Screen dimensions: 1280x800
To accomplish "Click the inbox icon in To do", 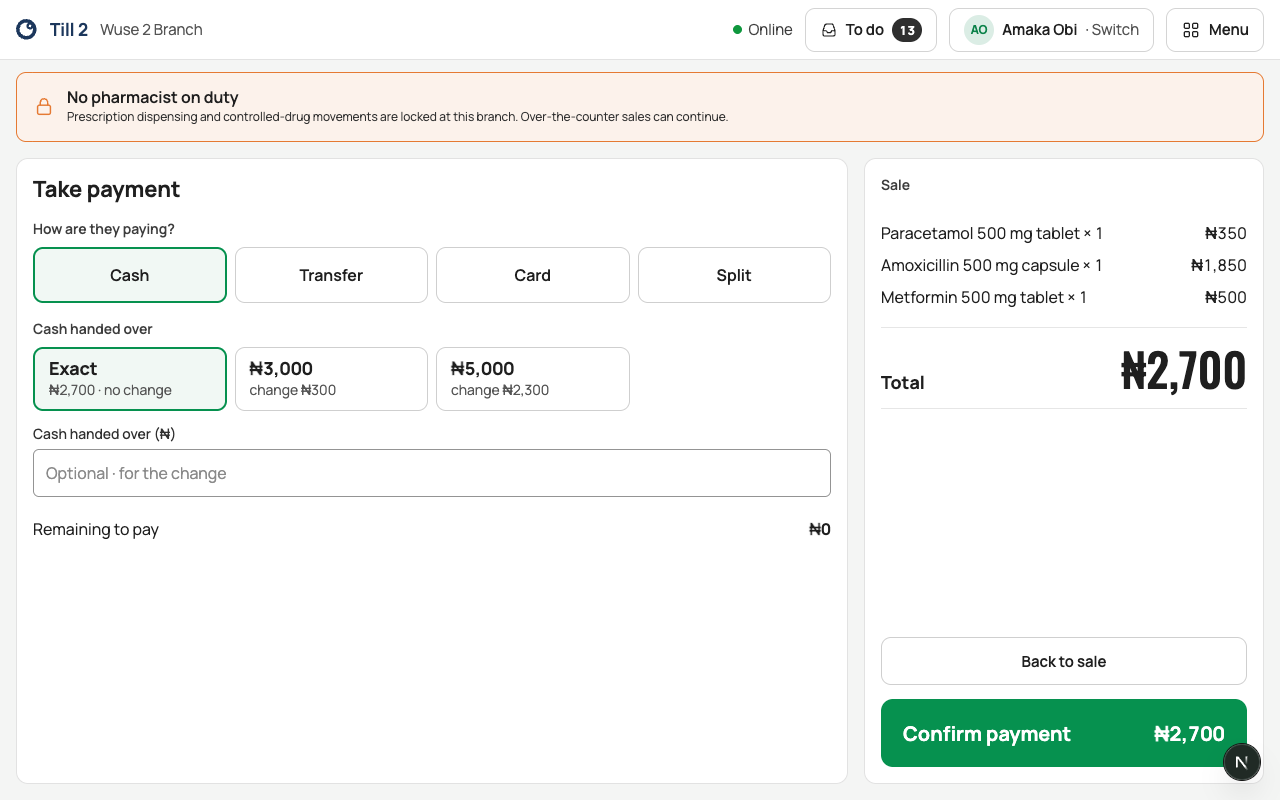I will click(x=829, y=30).
